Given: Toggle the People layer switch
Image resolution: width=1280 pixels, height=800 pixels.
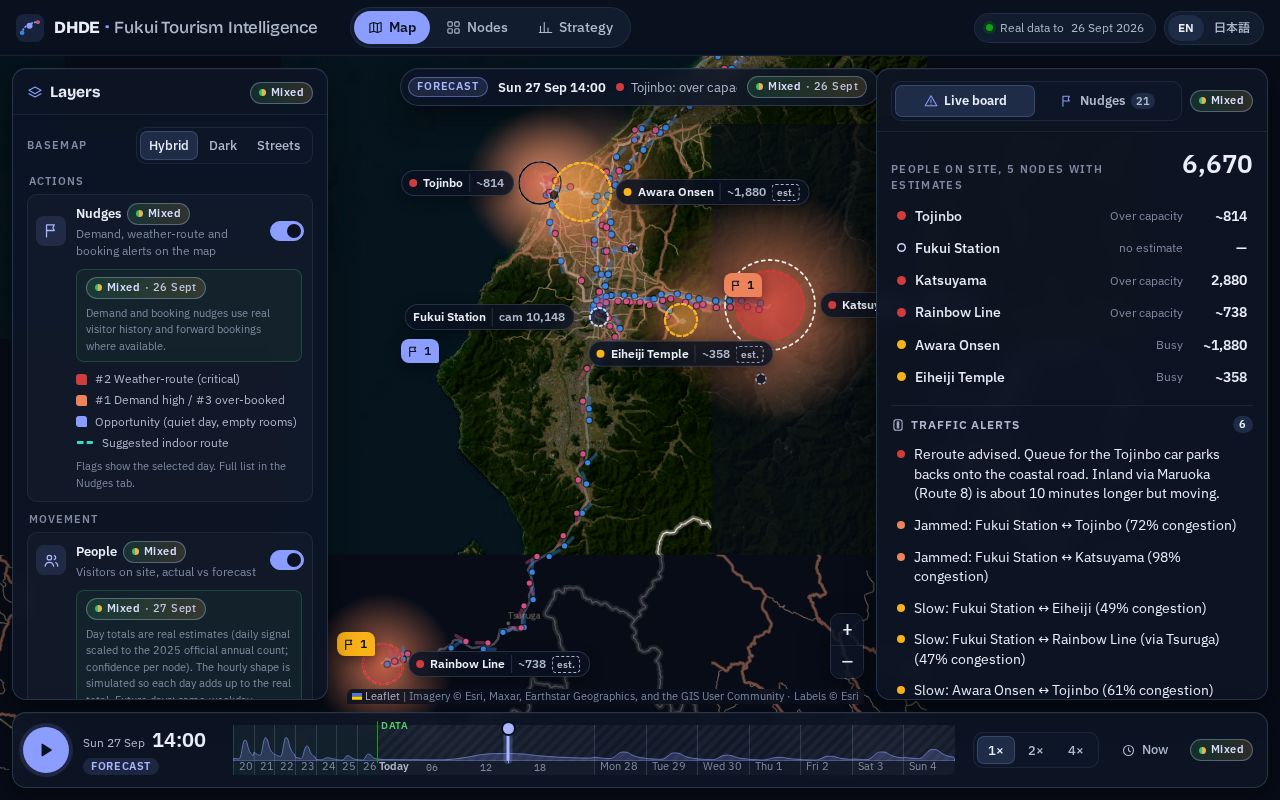Looking at the screenshot, I should [x=287, y=560].
